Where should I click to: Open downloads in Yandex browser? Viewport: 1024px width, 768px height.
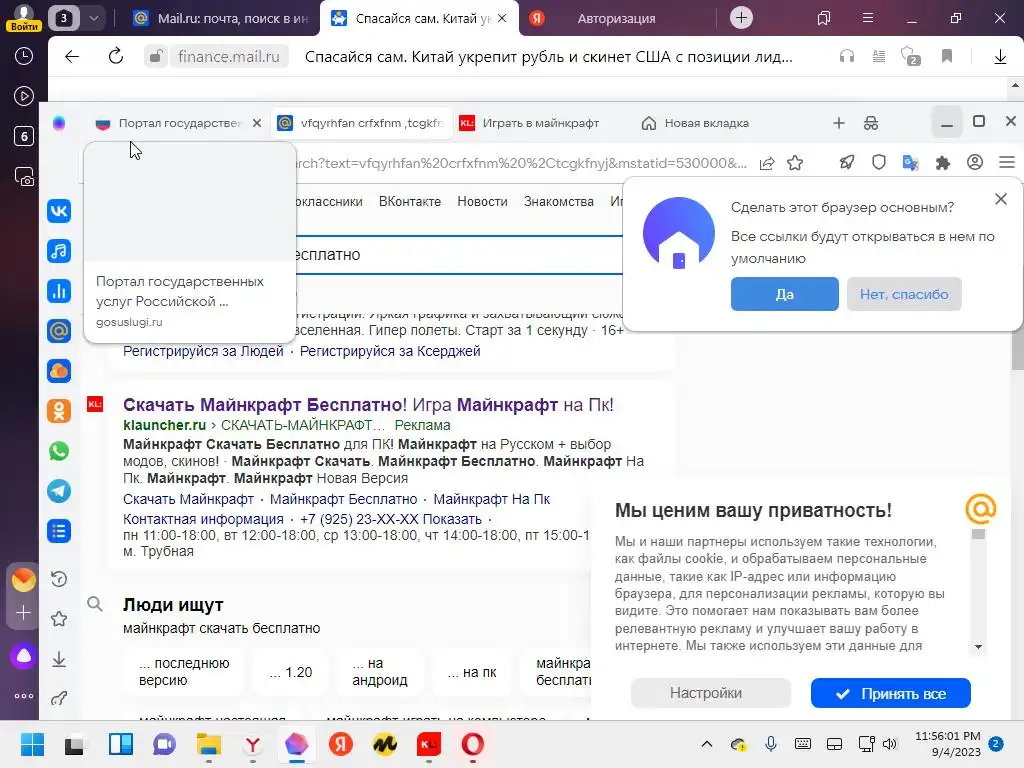click(1000, 57)
